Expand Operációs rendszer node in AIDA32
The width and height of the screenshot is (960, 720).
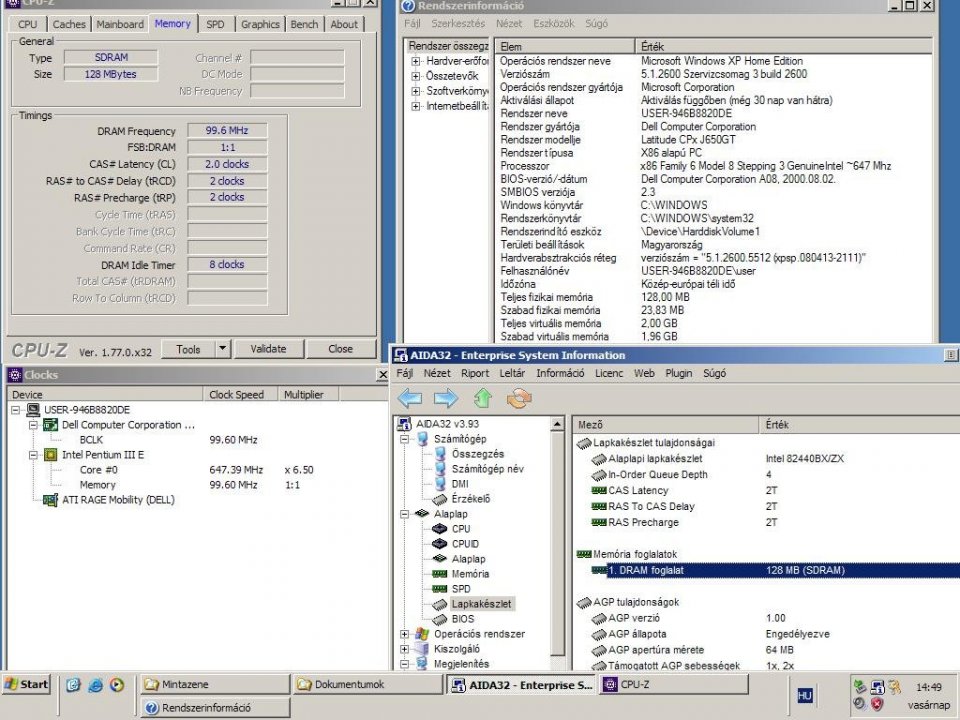click(404, 634)
